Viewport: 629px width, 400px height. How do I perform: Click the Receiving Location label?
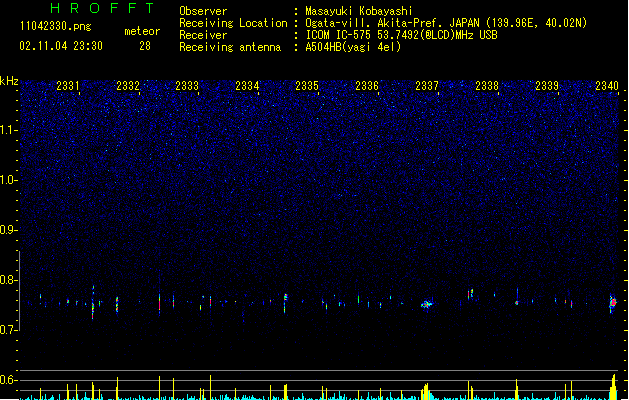(x=233, y=23)
